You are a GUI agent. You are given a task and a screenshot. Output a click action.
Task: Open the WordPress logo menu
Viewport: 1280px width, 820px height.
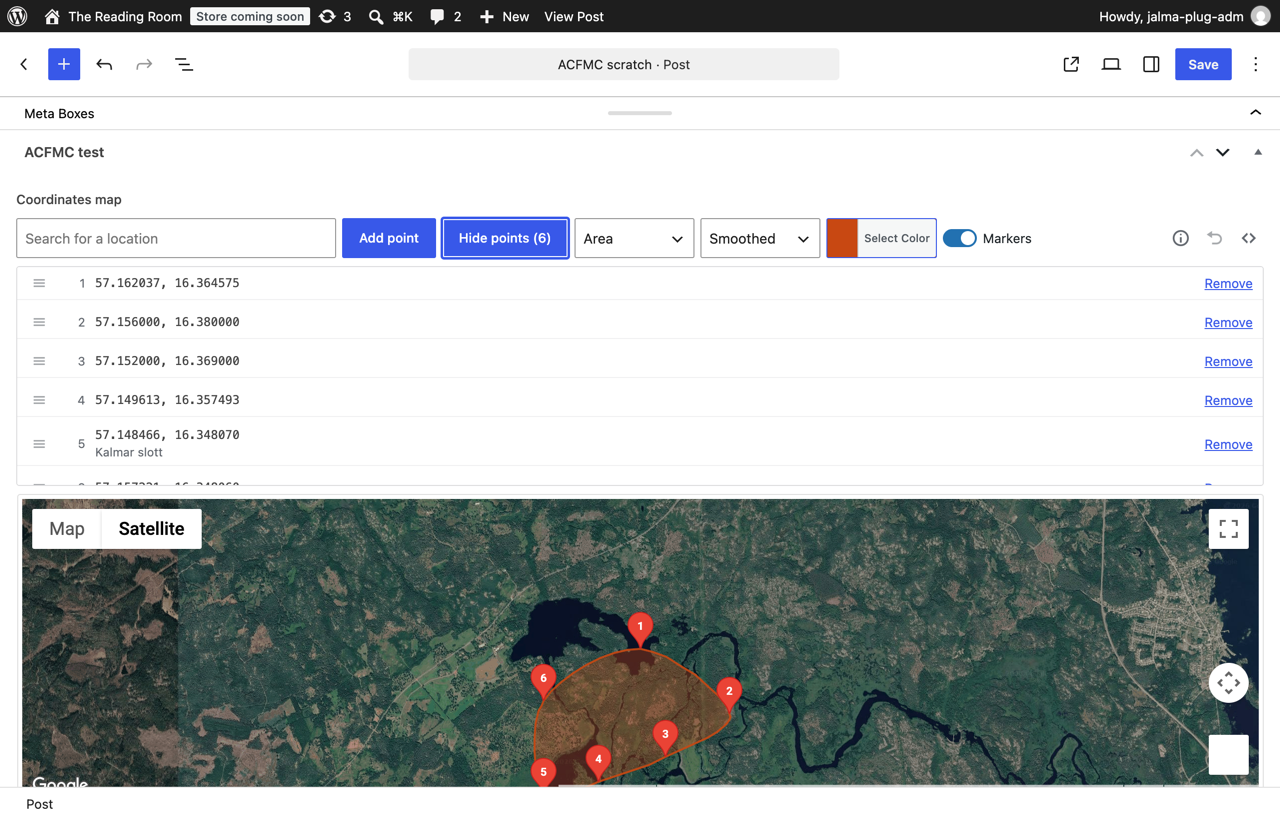point(17,16)
